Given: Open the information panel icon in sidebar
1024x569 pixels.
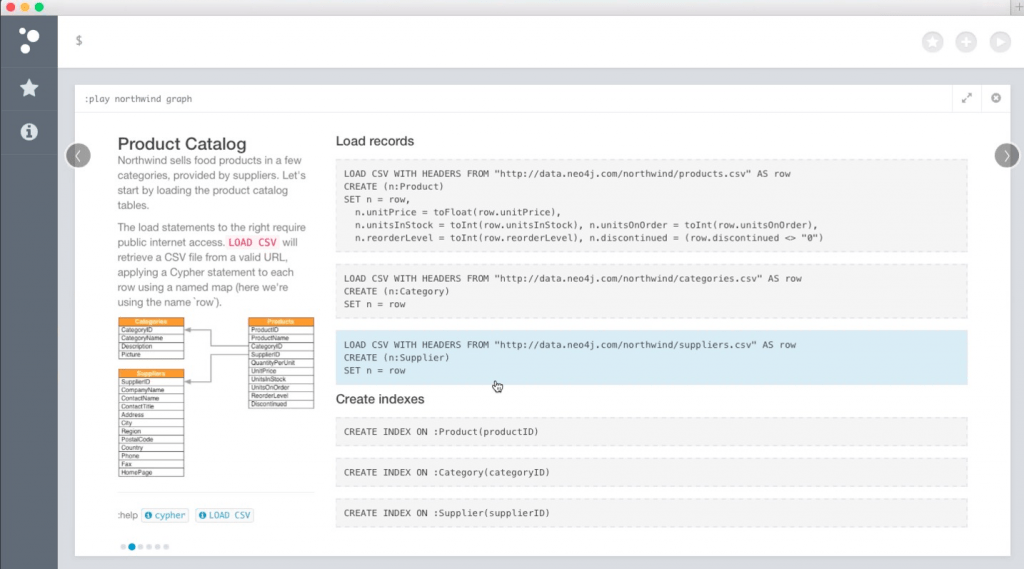Looking at the screenshot, I should [x=29, y=131].
